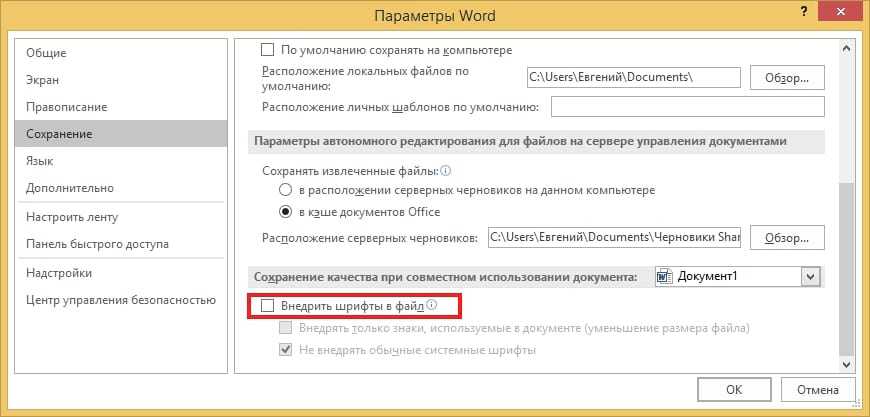Click 'Обзор...' next to local files location
The height and width of the screenshot is (417, 870).
[786, 77]
